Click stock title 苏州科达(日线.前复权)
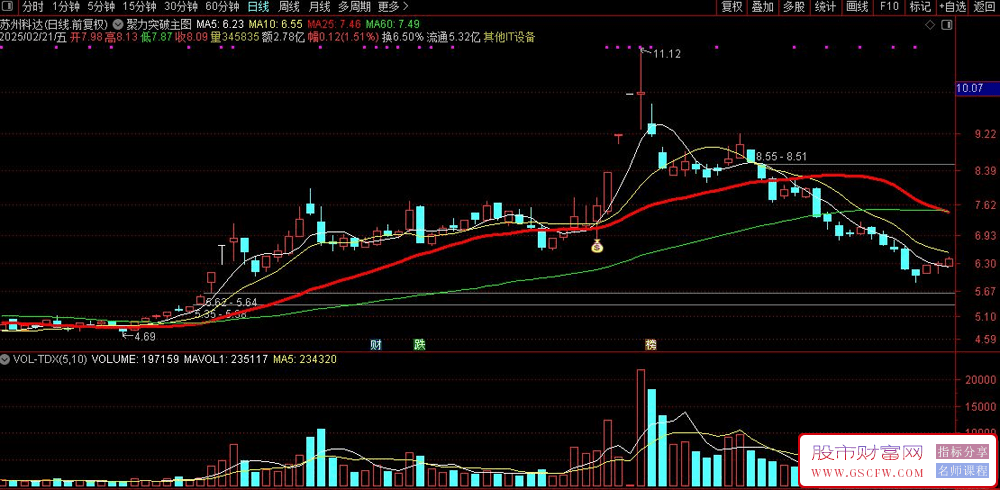Viewport: 1000px width, 490px height. click(55, 24)
